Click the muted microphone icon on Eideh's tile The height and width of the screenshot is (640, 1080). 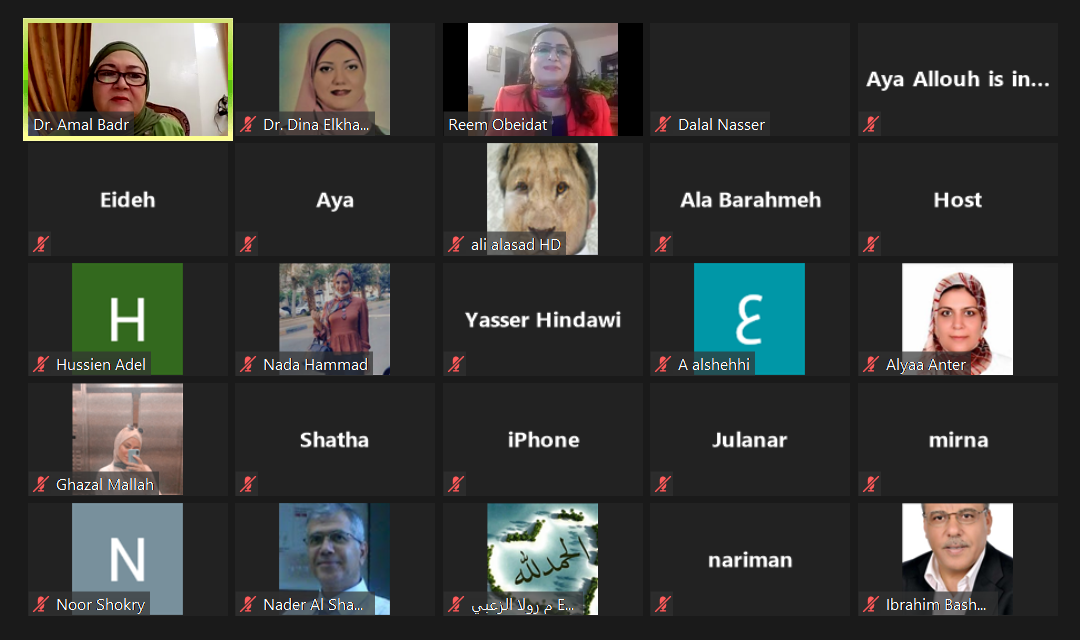pos(41,244)
